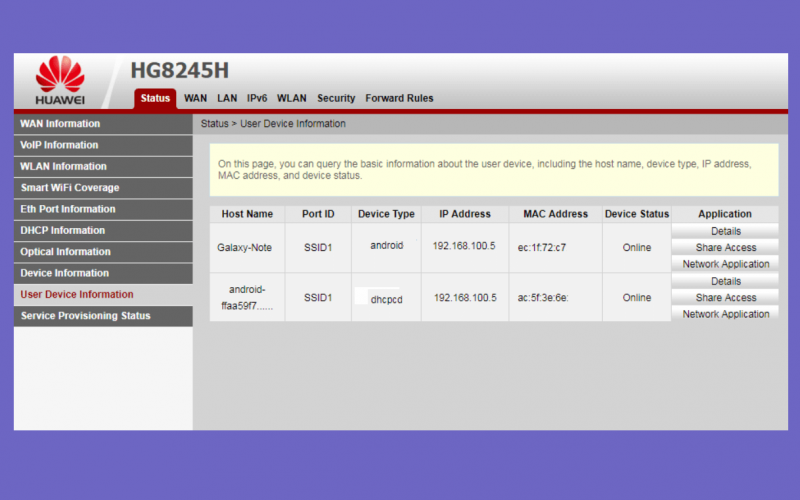This screenshot has height=500, width=800.
Task: Go to Smart WiFi Coverage
Action: click(103, 188)
